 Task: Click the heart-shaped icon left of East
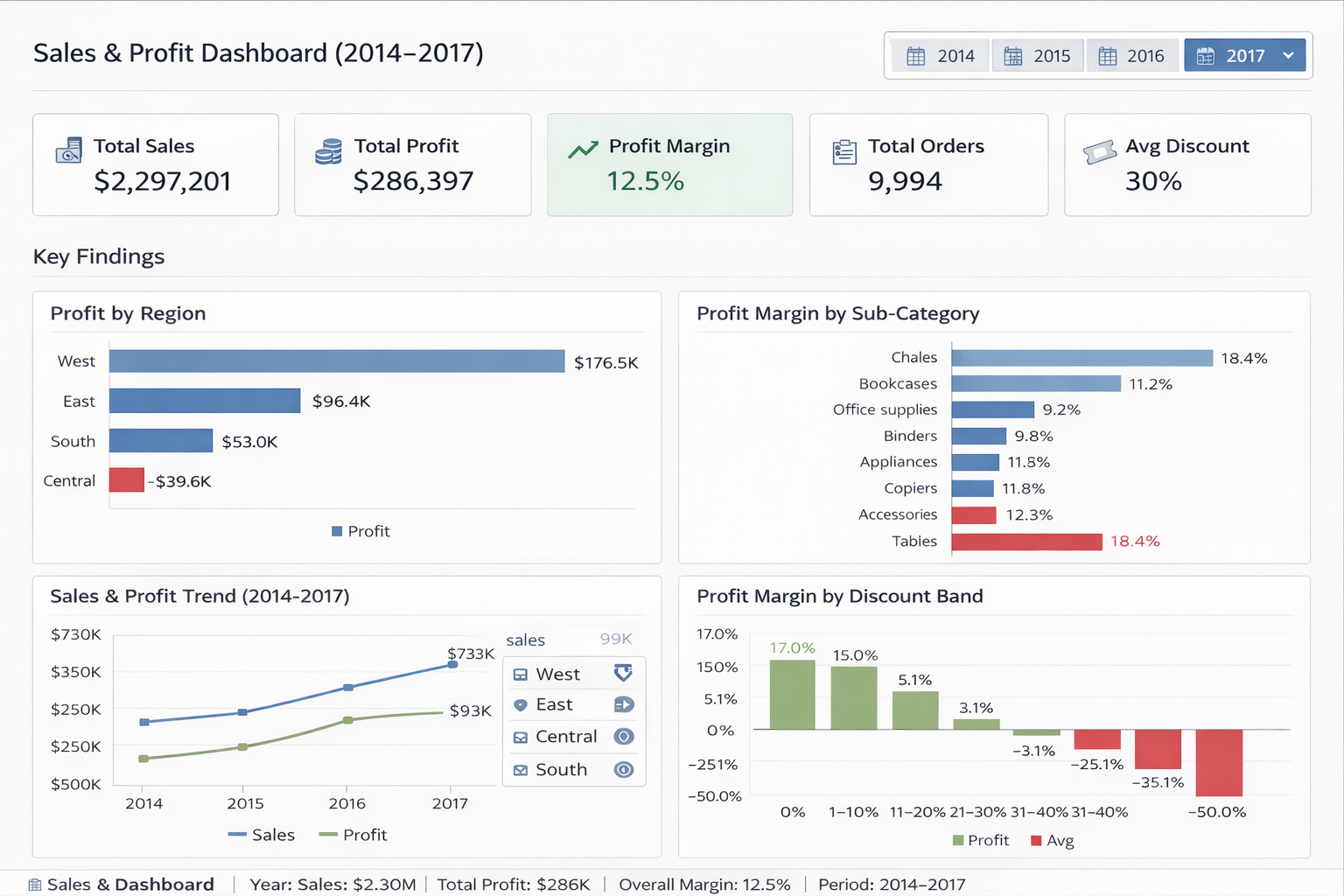521,705
